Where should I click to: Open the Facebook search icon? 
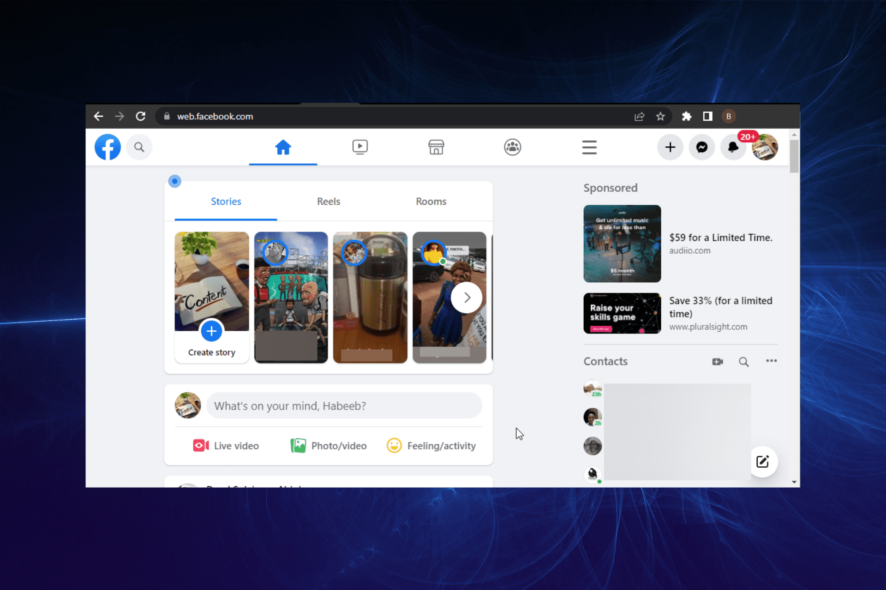[x=139, y=148]
